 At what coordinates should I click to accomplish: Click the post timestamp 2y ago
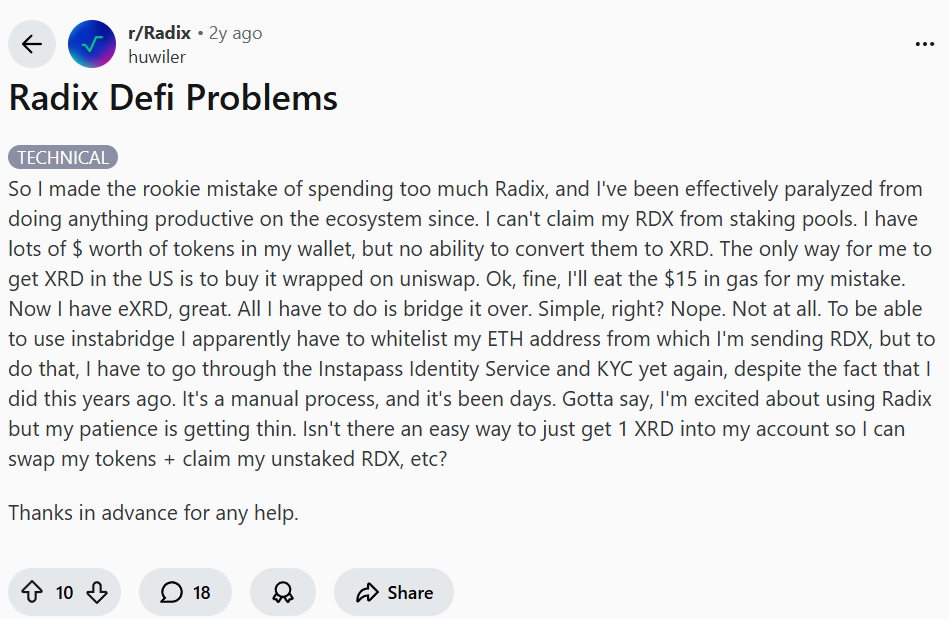click(236, 33)
